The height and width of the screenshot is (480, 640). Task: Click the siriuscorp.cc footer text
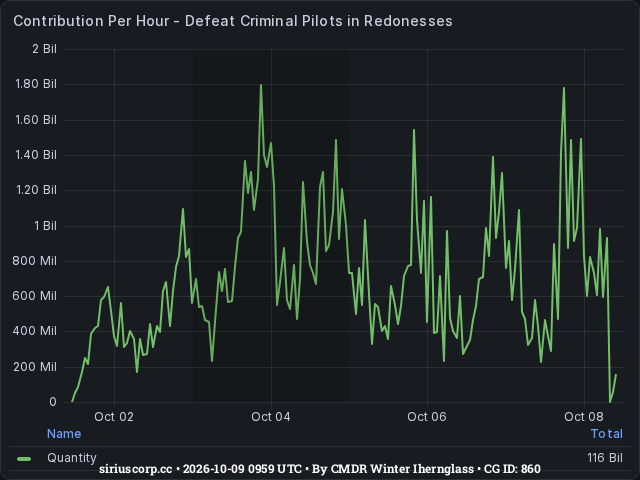point(136,469)
